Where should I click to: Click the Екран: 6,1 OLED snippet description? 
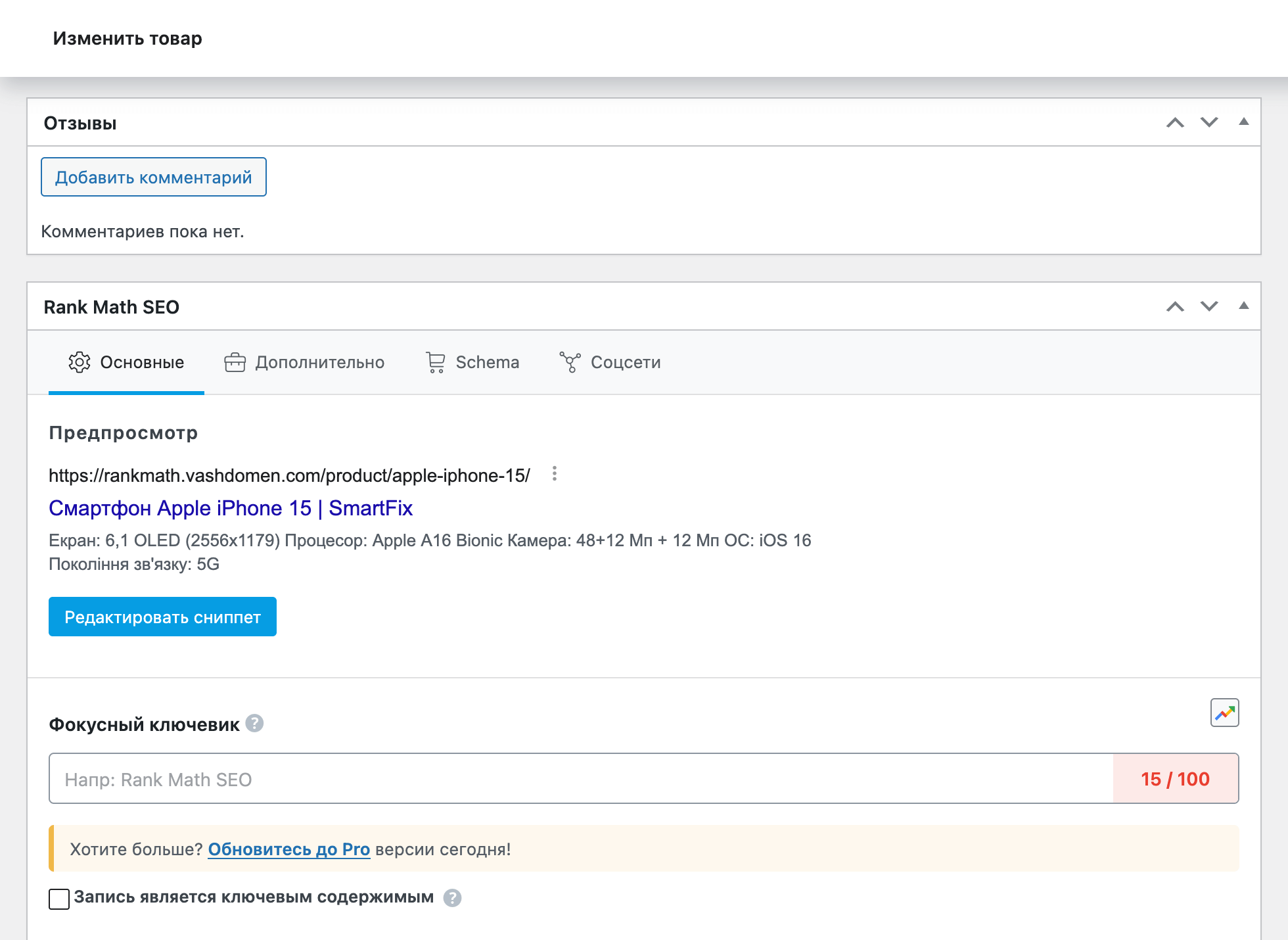pos(430,552)
